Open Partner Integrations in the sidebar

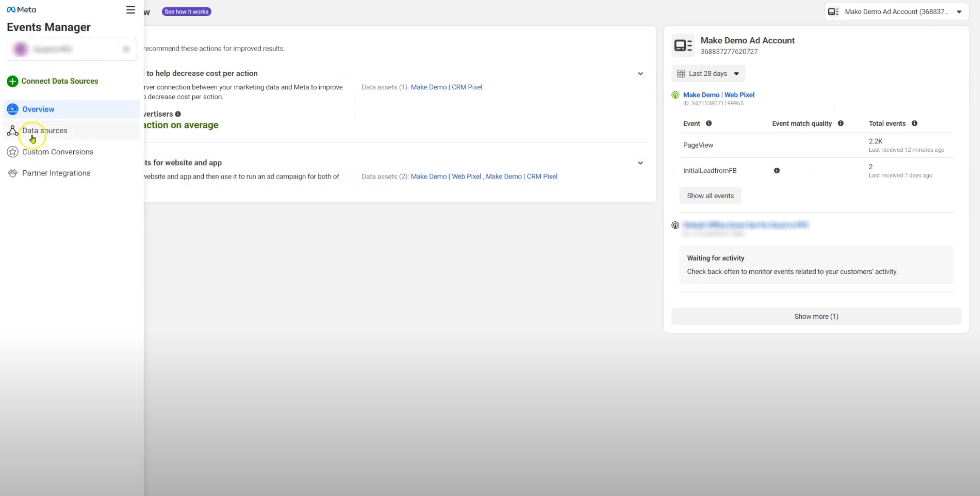point(72,173)
